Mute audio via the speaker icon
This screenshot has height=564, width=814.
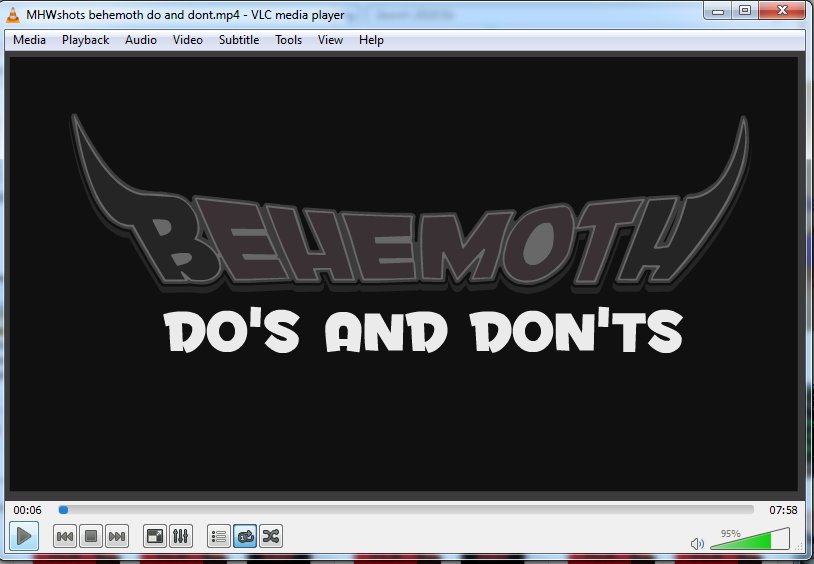click(x=697, y=543)
